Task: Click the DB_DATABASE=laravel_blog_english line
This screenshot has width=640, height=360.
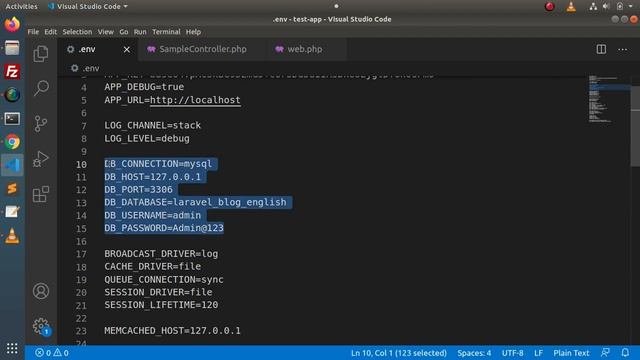Action: coord(196,202)
